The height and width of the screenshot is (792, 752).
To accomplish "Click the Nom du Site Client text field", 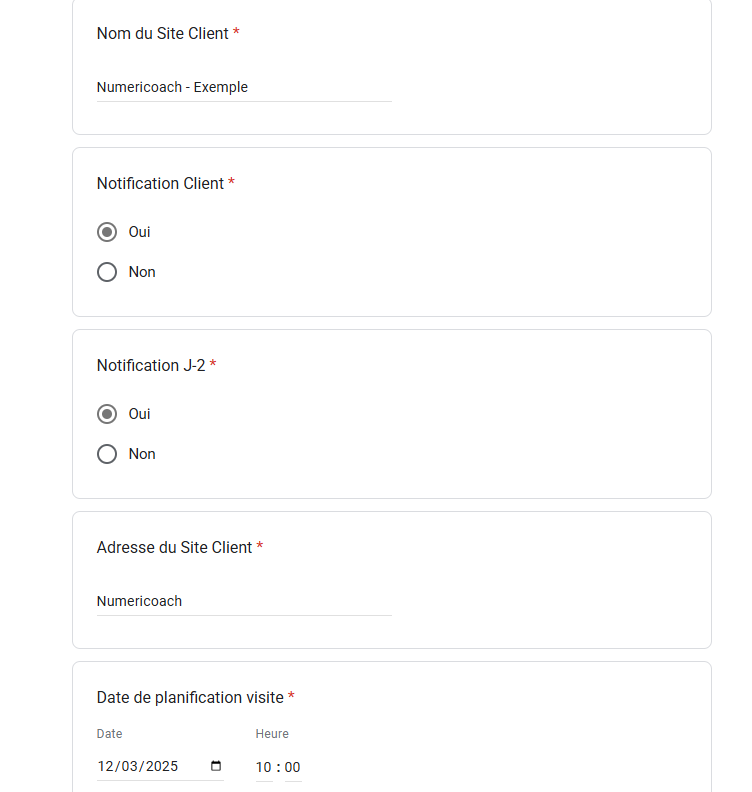I will pyautogui.click(x=244, y=88).
